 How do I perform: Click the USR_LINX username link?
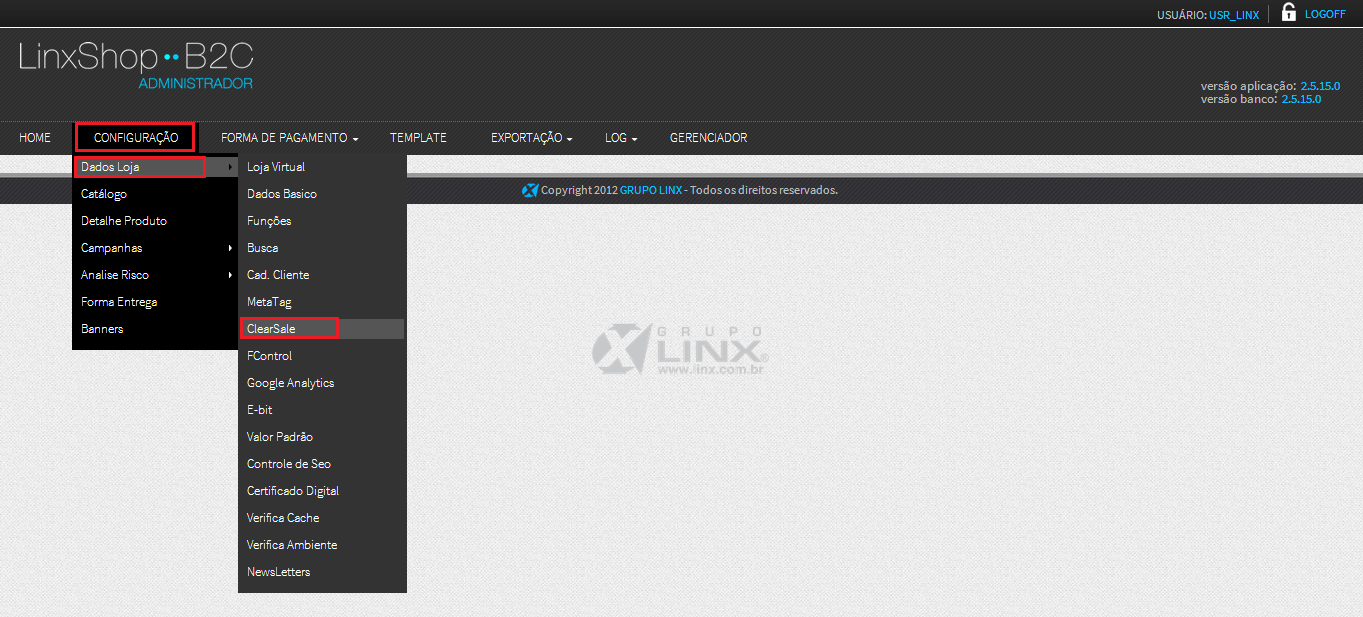1234,15
